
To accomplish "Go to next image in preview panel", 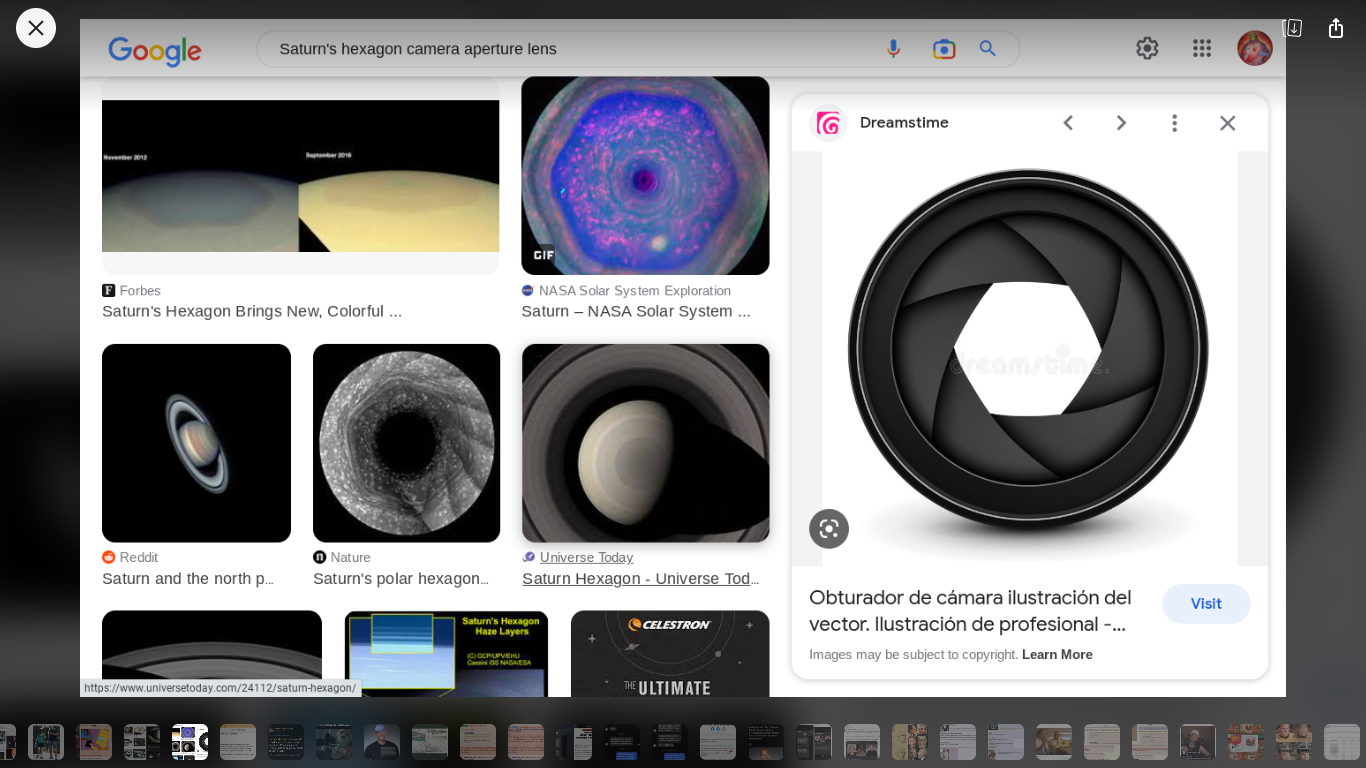I will click(x=1121, y=123).
